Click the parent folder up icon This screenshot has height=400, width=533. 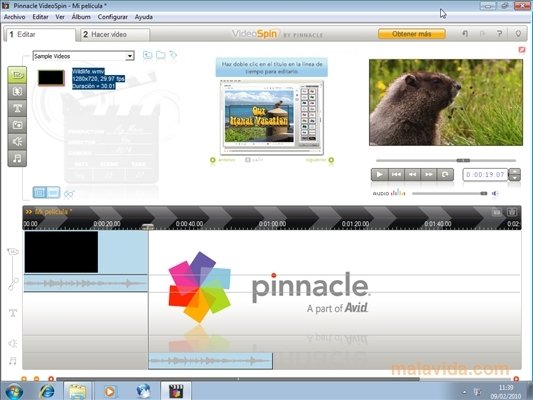pos(148,55)
